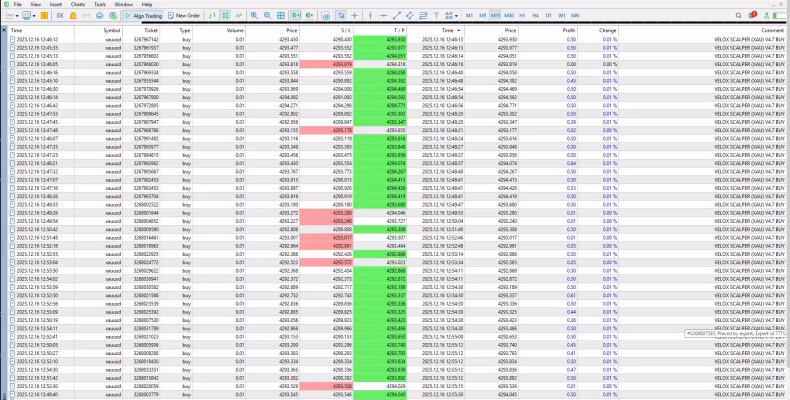
Task: Expand the new chart dropdown arrow
Action: coord(17,16)
